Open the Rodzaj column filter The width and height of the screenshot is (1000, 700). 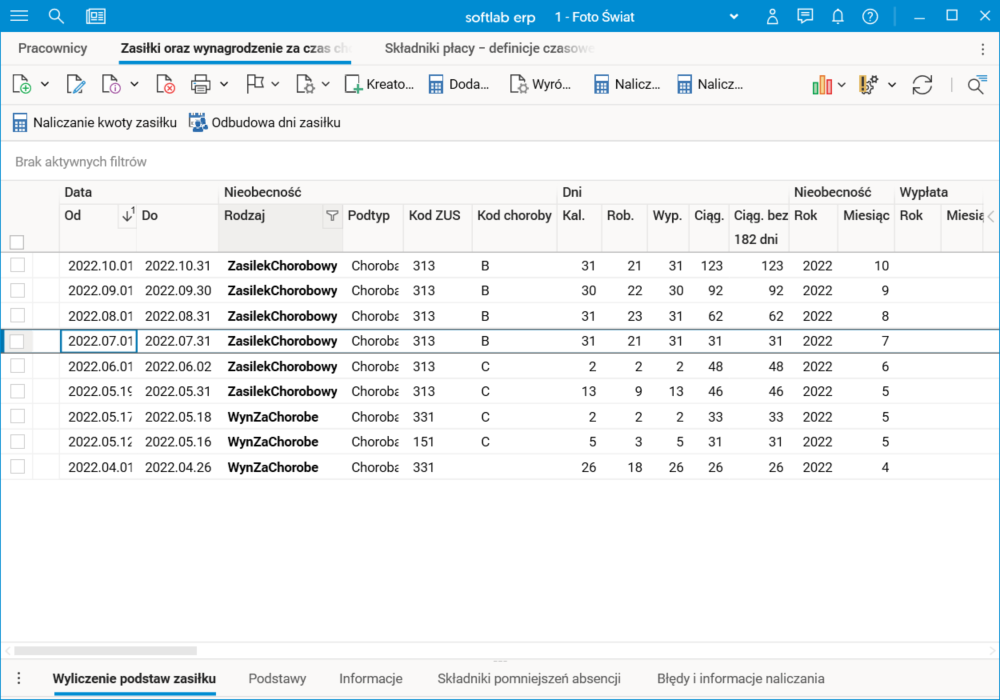[x=332, y=216]
